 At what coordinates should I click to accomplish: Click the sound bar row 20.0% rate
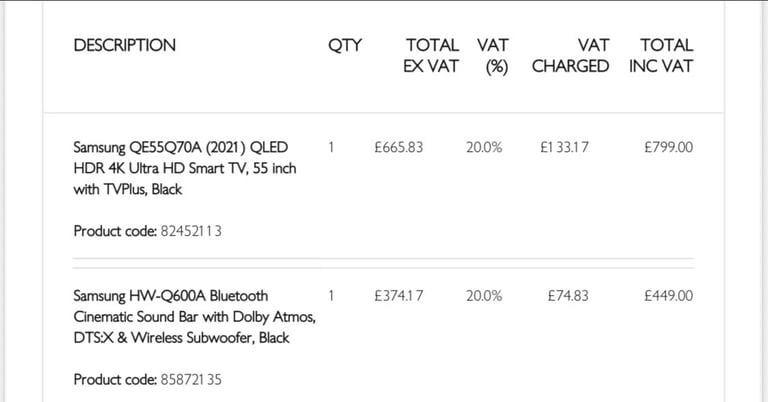[x=484, y=295]
